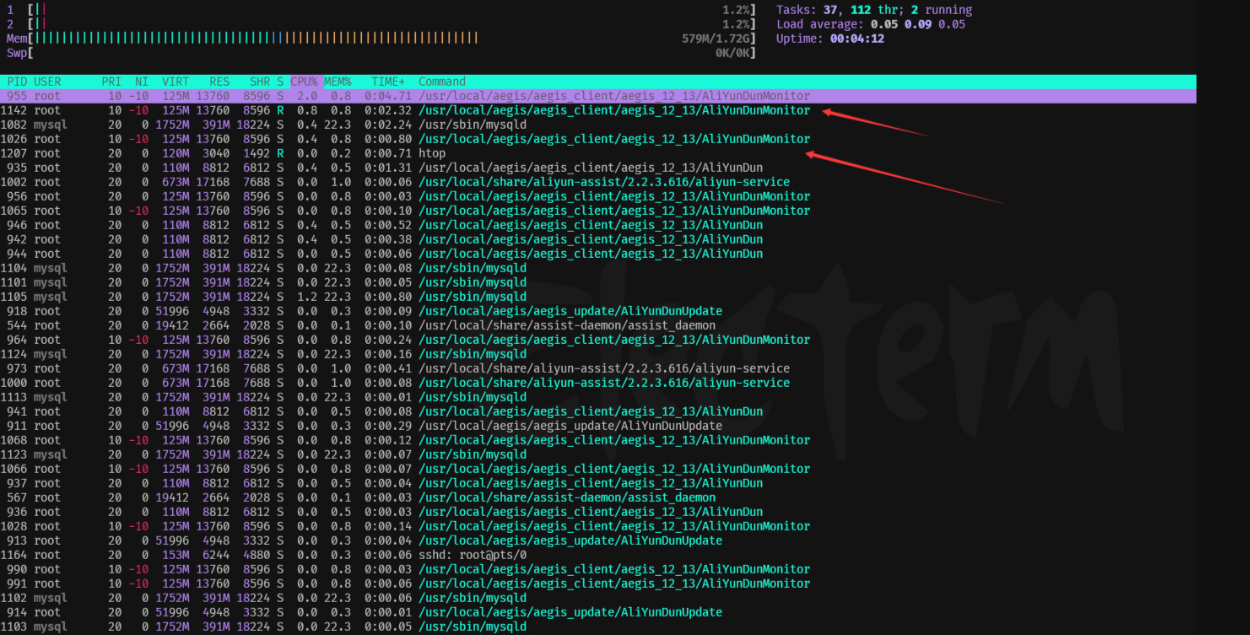1250x635 pixels.
Task: Click the PRI column header
Action: click(112, 82)
